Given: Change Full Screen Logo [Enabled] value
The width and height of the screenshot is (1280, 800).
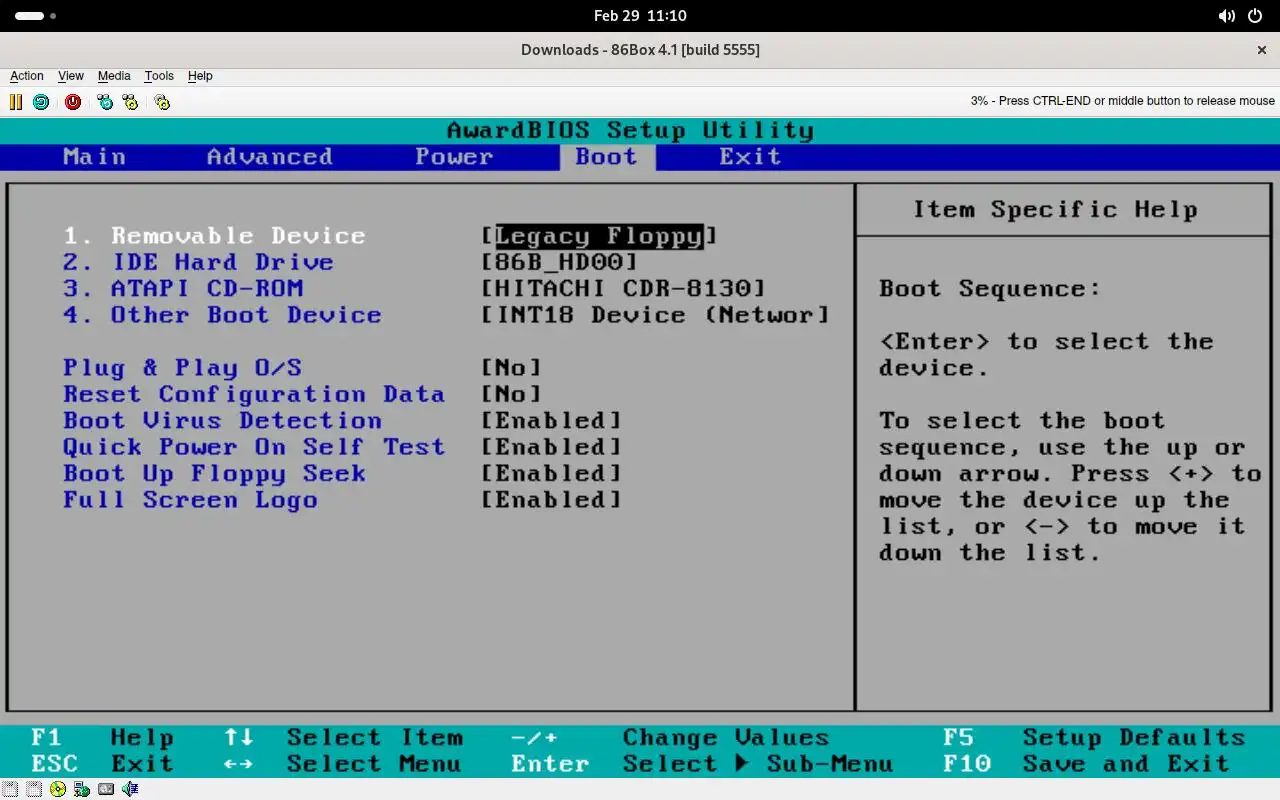Looking at the screenshot, I should click(x=551, y=500).
